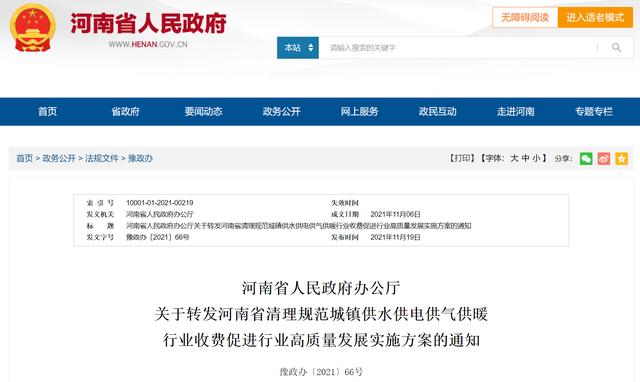
Task: Open 无障碍阅读 accessible reading mode
Action: 525,18
